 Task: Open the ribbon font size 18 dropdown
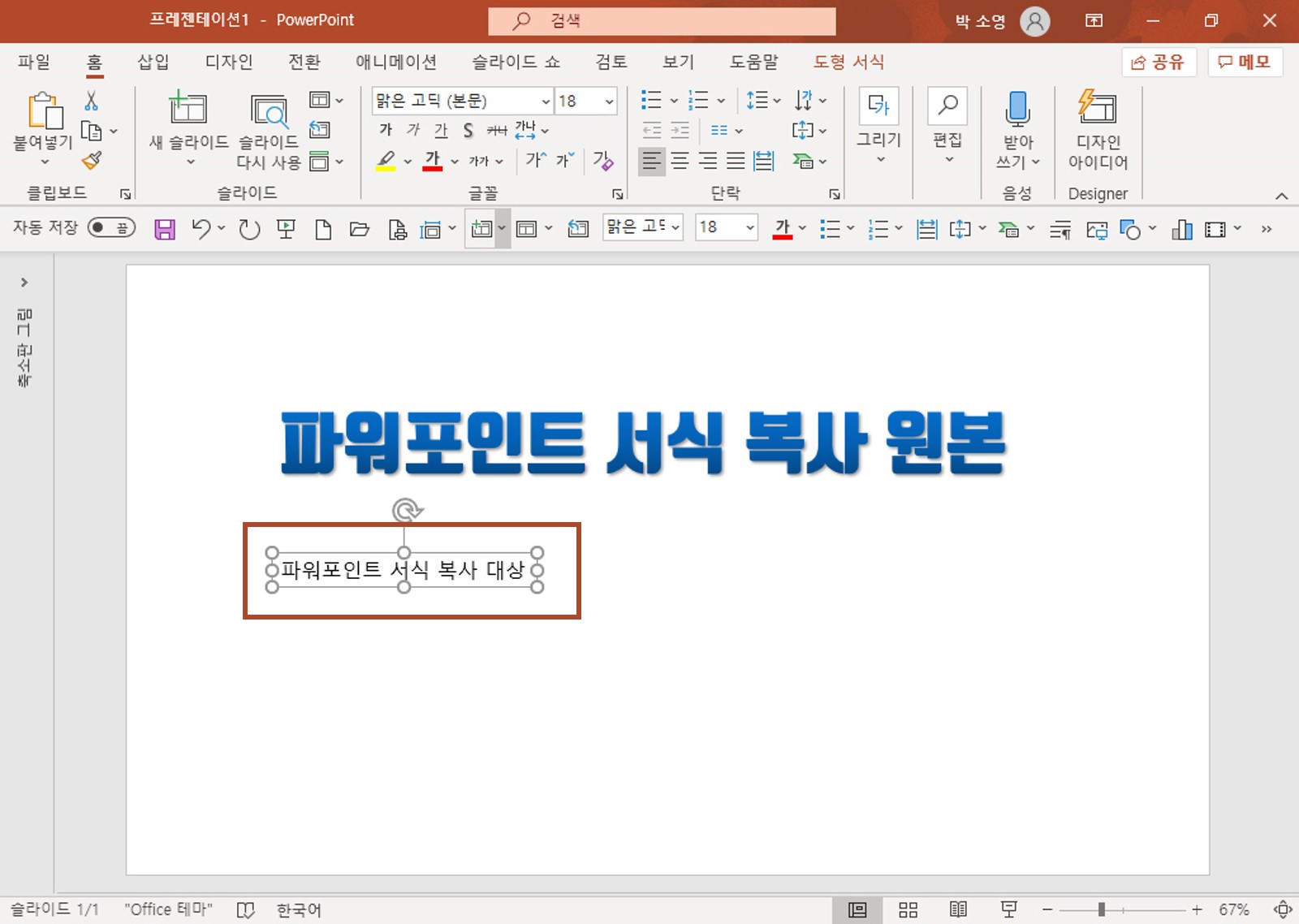609,101
